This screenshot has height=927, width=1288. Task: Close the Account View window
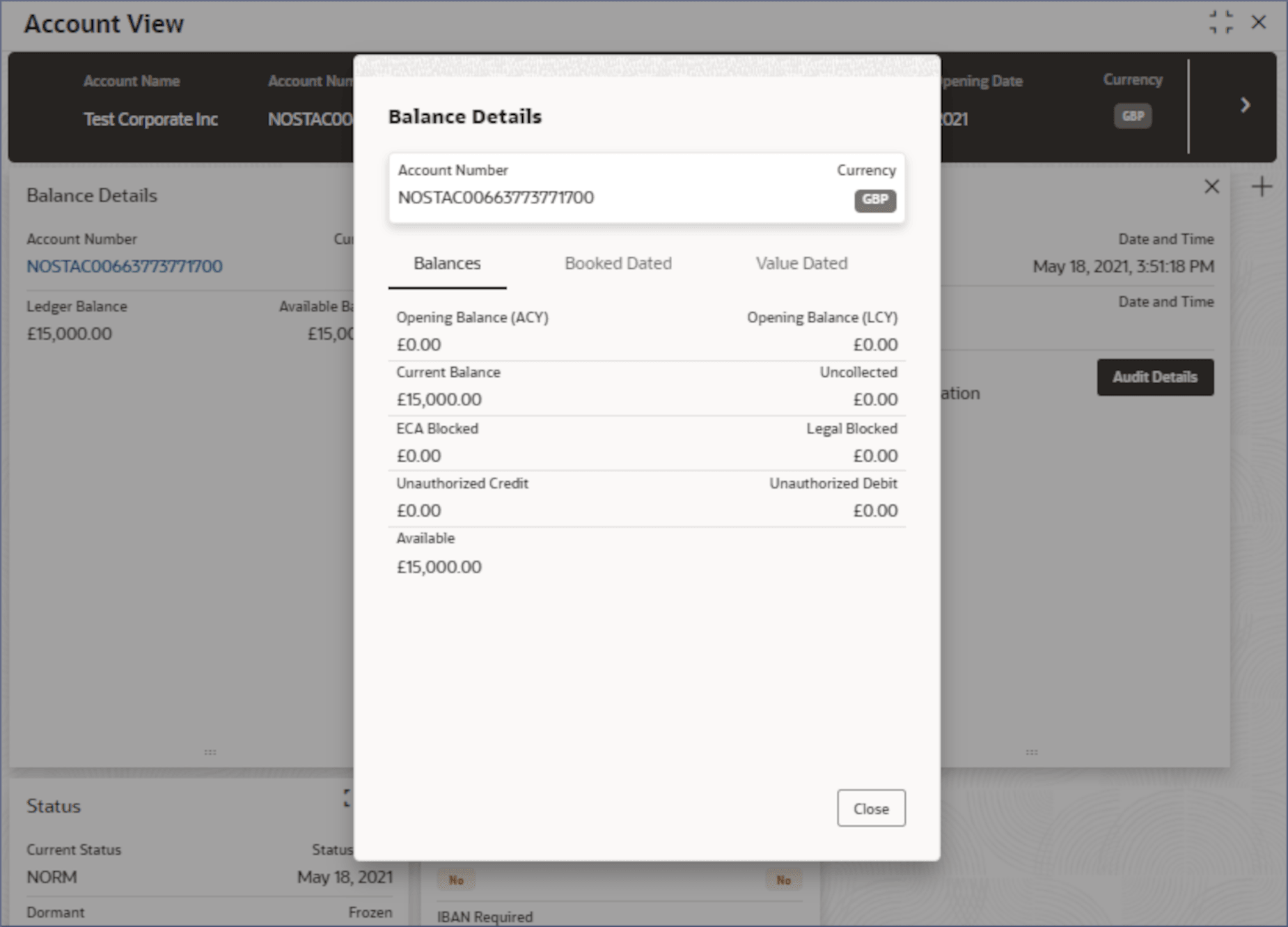coord(1259,22)
